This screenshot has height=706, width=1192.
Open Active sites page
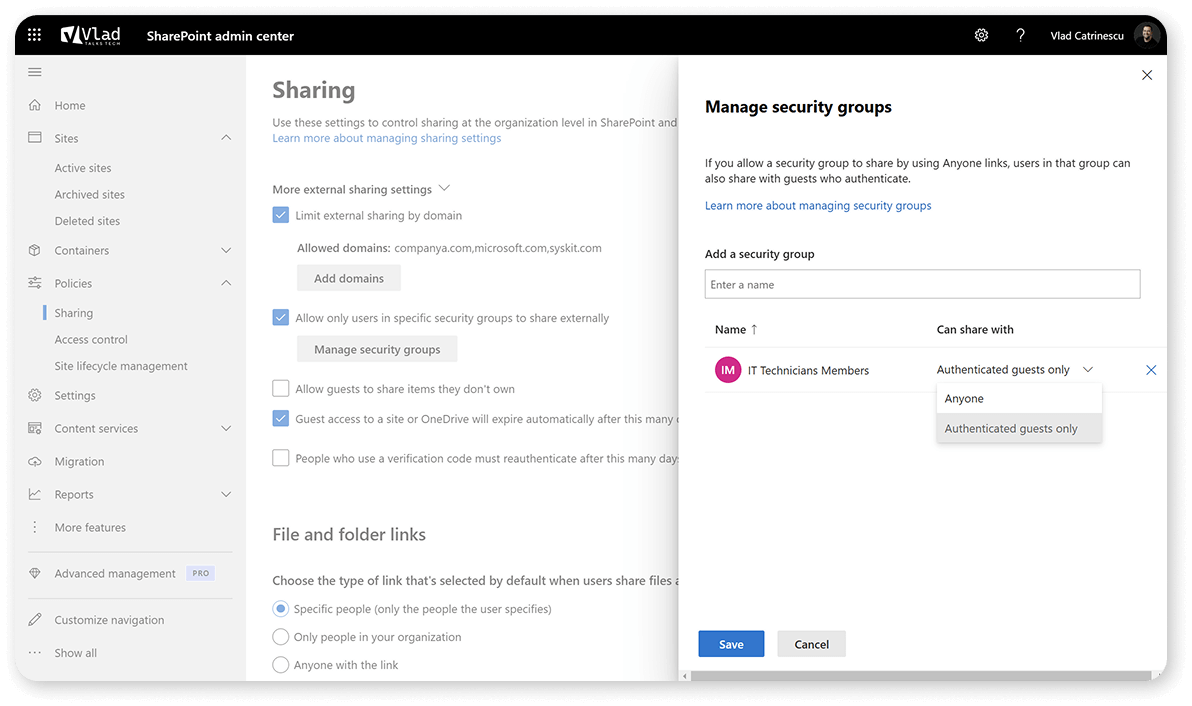click(x=83, y=168)
